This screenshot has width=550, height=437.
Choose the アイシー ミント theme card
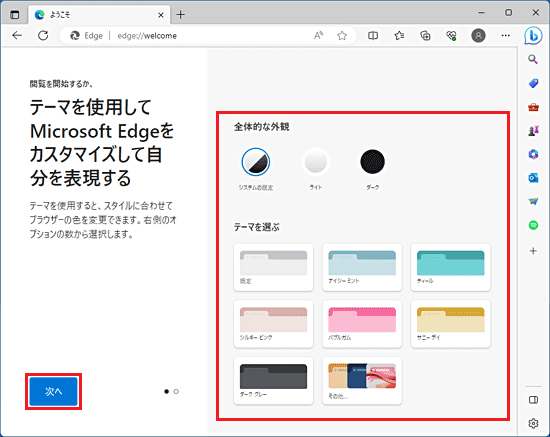click(x=362, y=267)
